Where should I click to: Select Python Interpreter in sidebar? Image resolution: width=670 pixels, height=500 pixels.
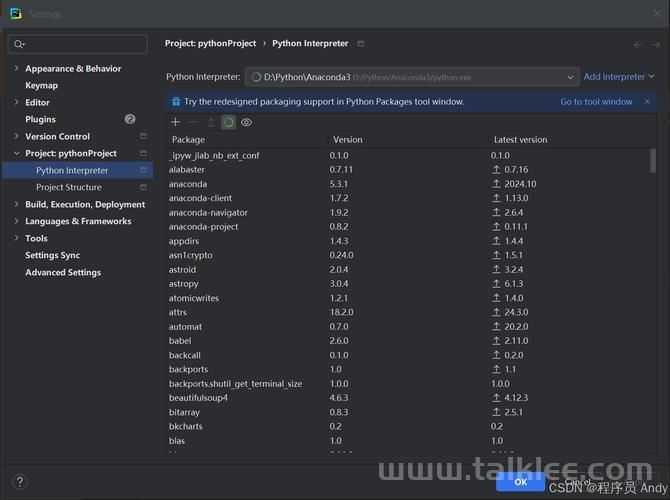pos(77,170)
